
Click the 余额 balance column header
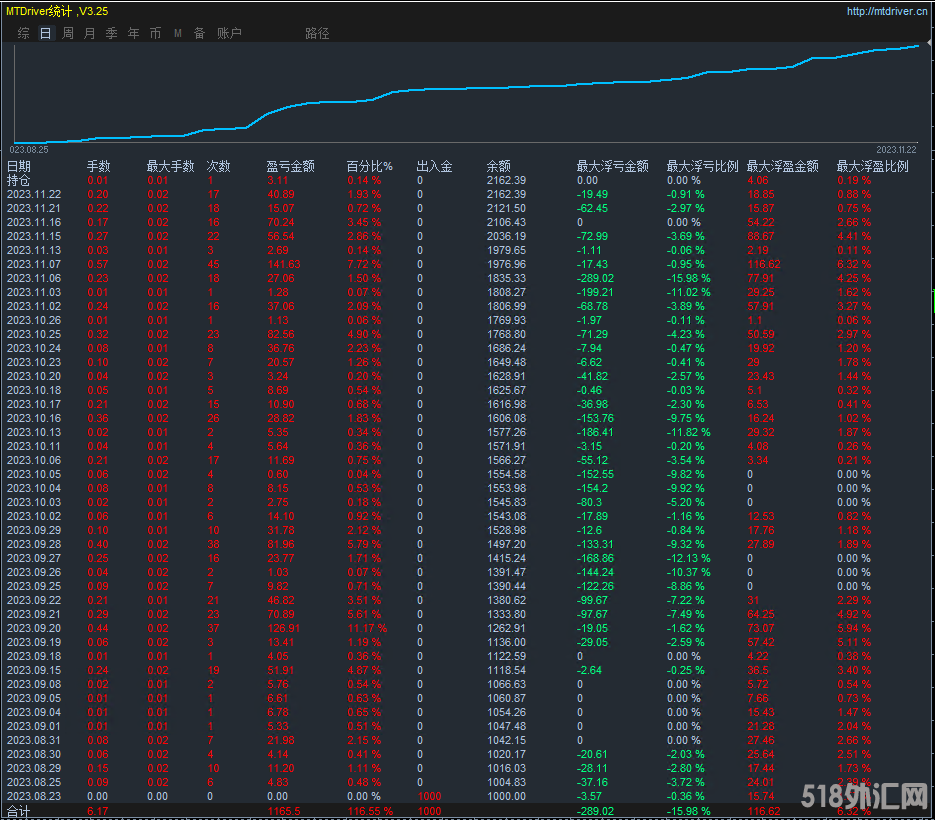pyautogui.click(x=498, y=166)
